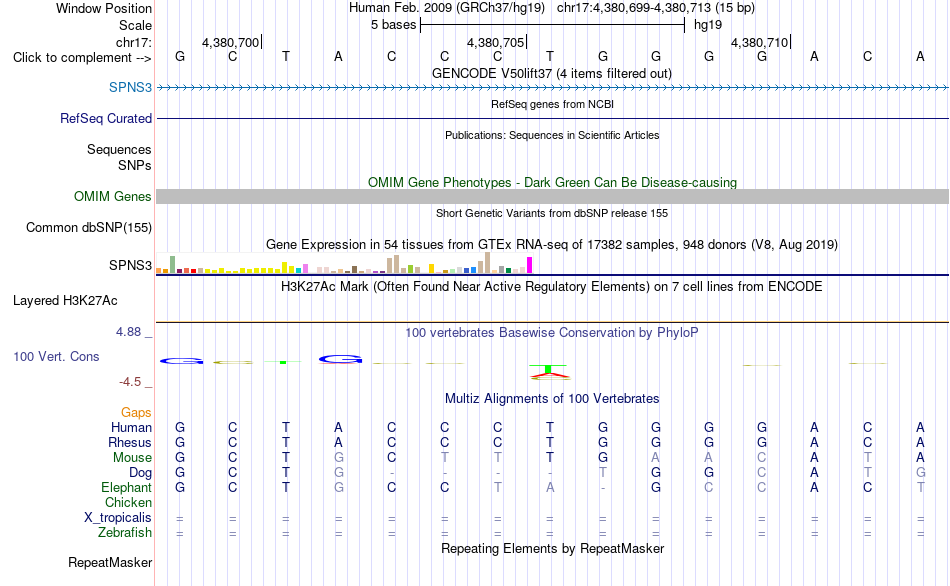Click the SPNS3 GENCODE track label
The width and height of the screenshot is (950, 586).
point(130,87)
